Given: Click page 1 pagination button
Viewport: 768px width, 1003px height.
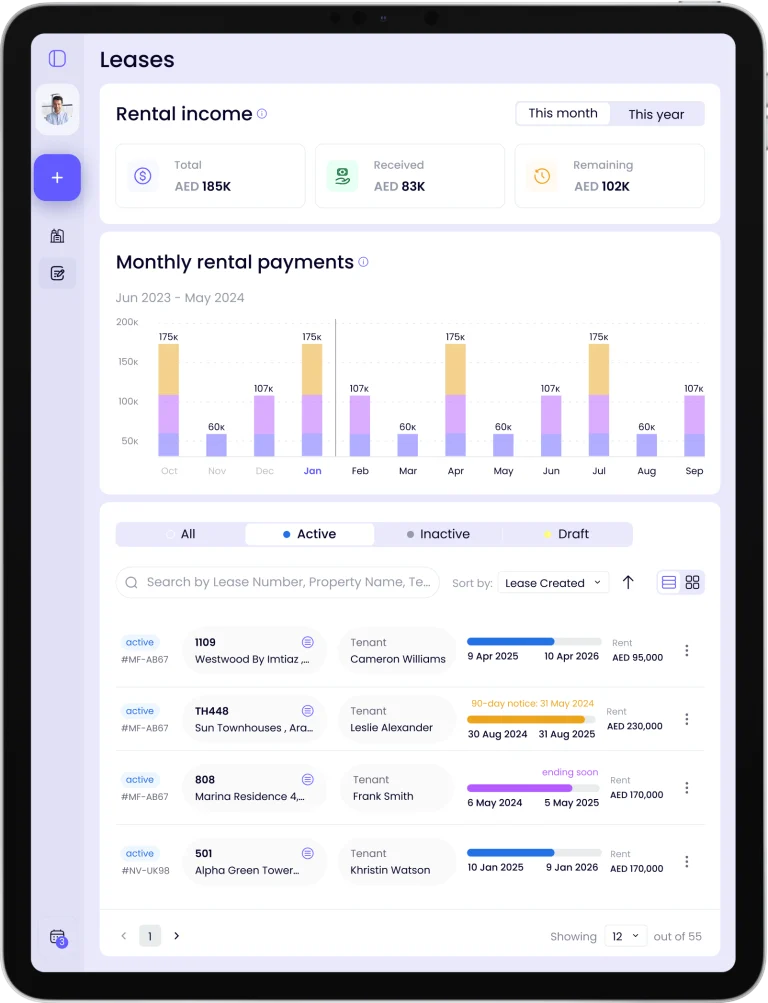Looking at the screenshot, I should pyautogui.click(x=149, y=936).
